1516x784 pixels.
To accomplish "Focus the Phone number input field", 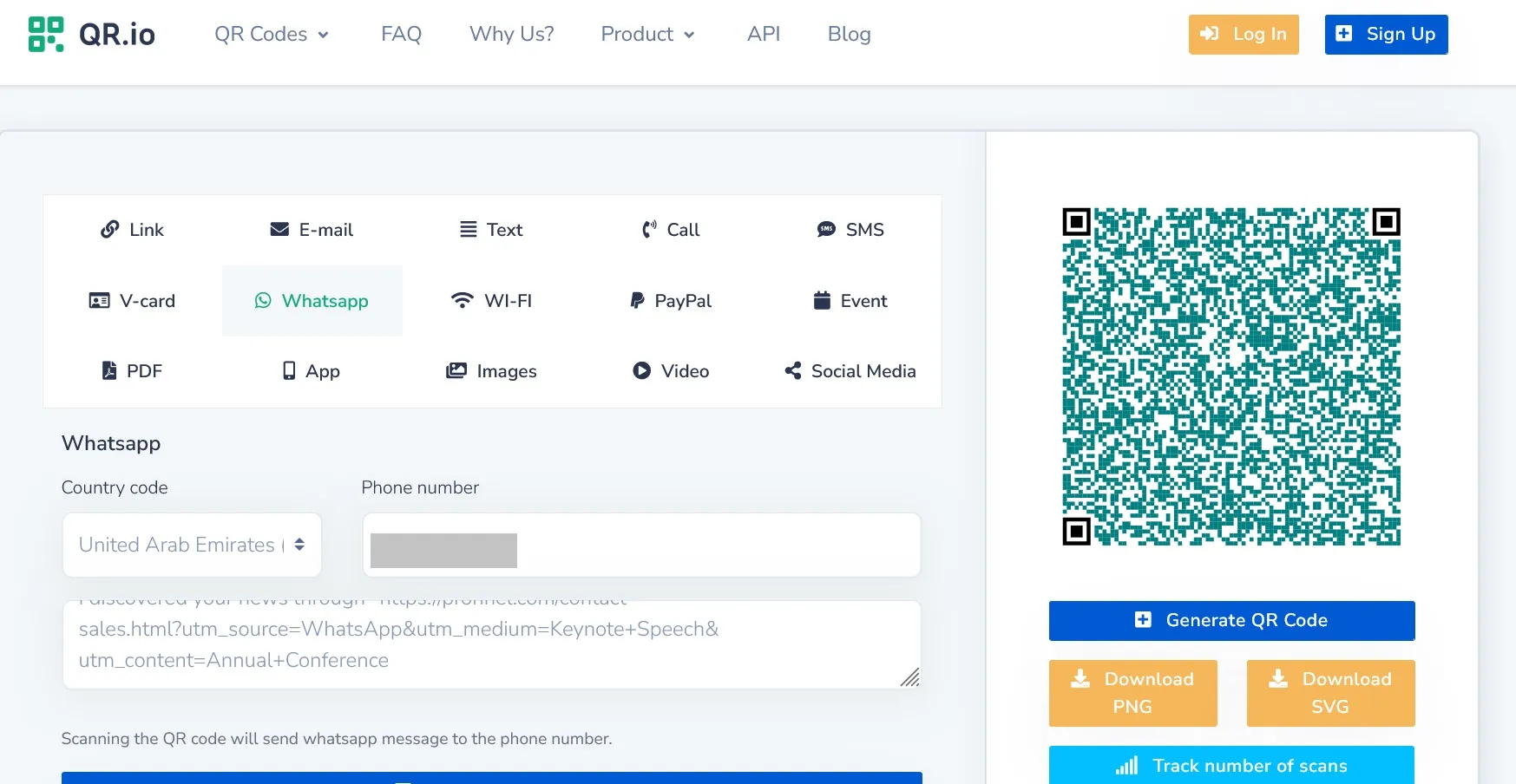I will pos(641,545).
